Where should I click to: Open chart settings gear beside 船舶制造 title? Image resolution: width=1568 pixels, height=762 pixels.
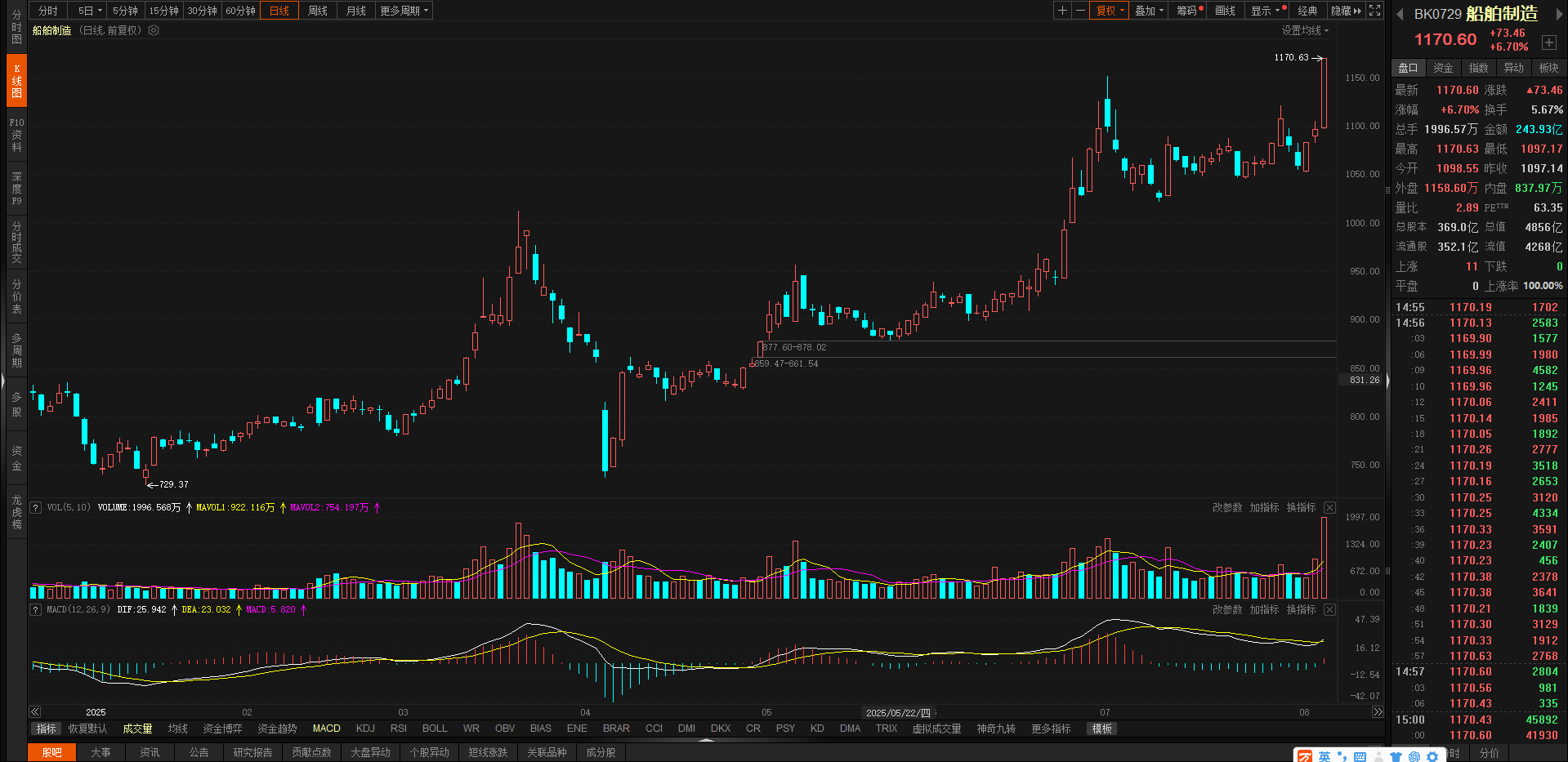point(154,30)
